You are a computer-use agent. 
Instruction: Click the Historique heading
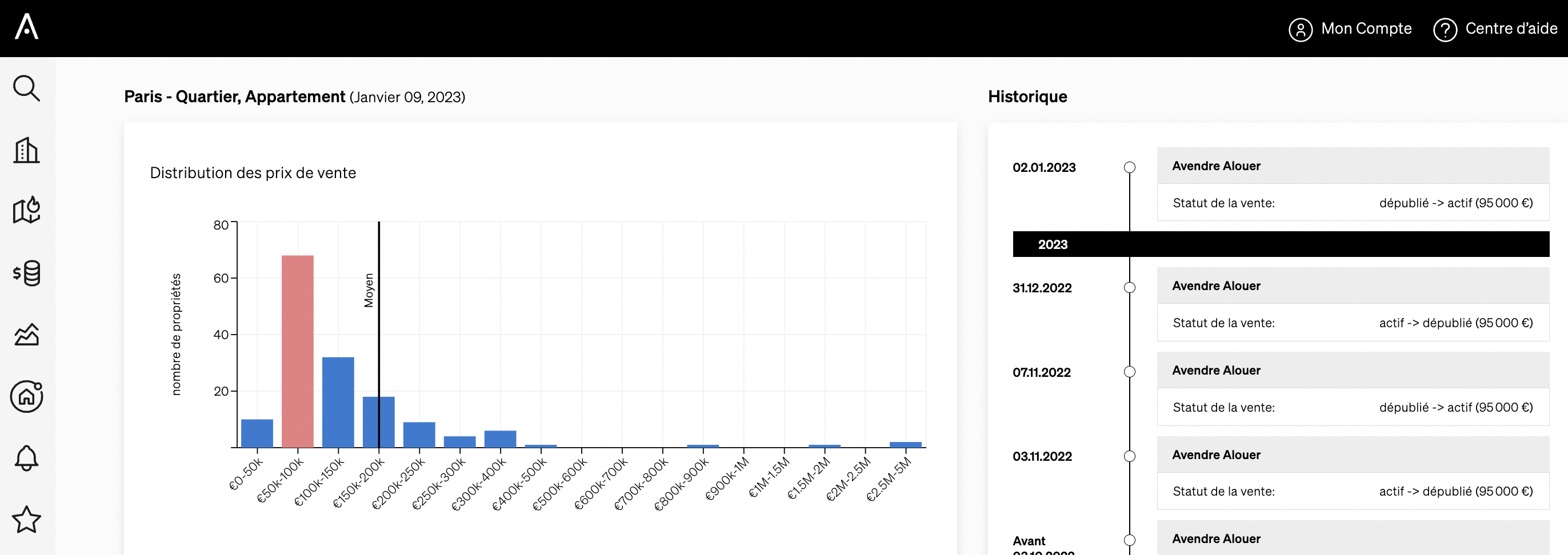tap(1027, 96)
